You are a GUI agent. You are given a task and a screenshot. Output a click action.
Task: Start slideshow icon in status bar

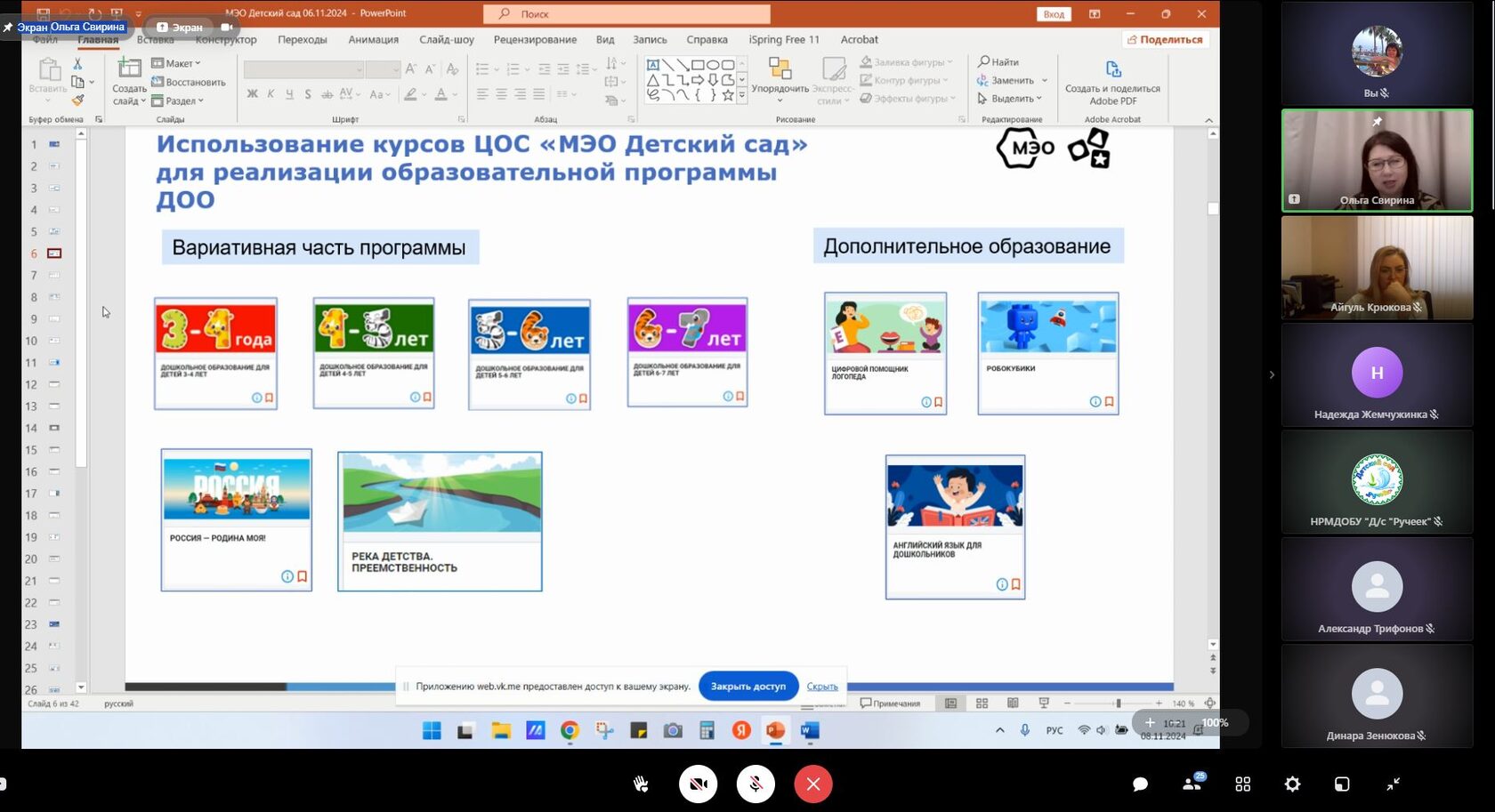tap(1044, 703)
